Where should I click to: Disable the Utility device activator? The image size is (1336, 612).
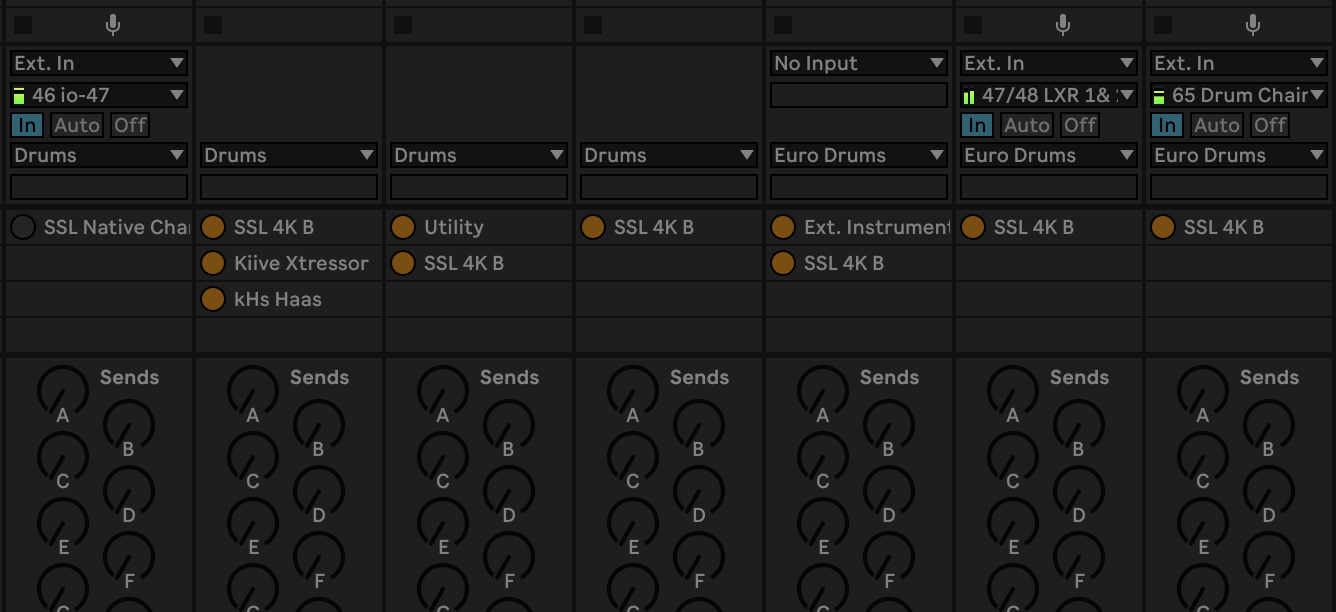click(x=403, y=227)
